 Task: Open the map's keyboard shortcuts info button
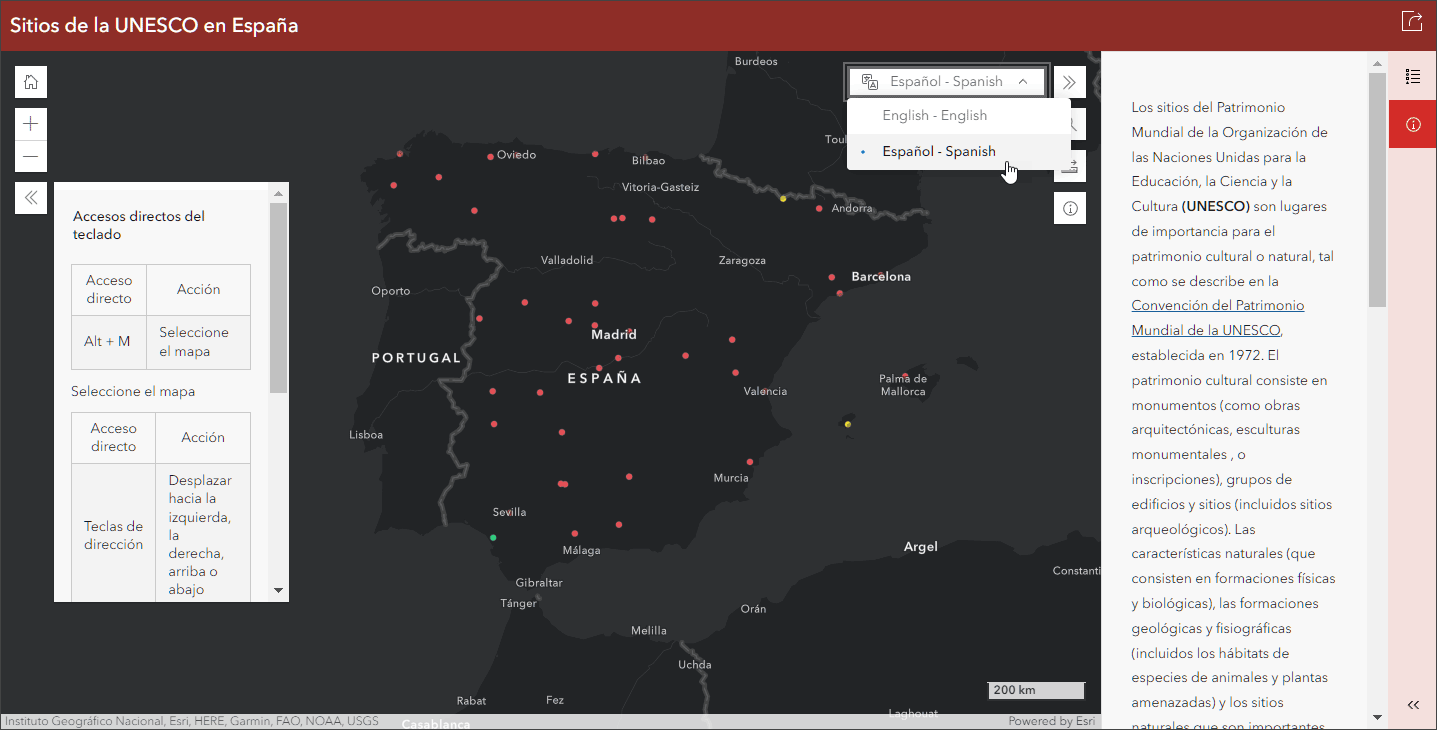pos(1070,208)
